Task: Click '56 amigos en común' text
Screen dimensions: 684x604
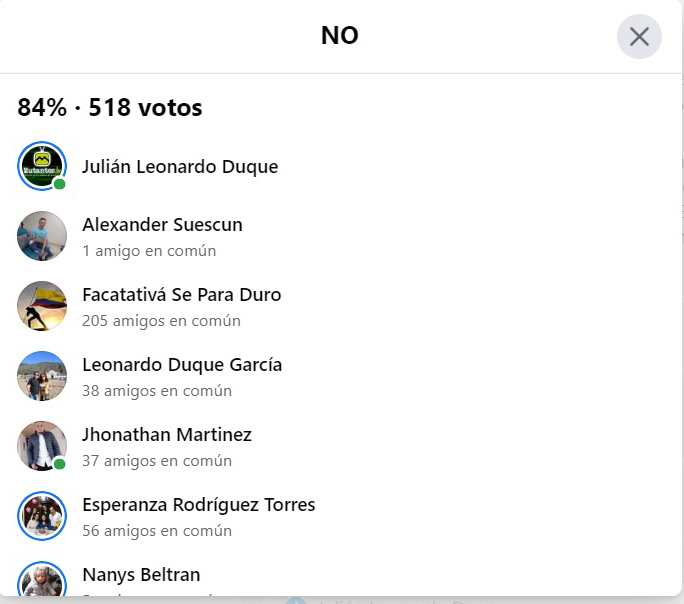Action: [157, 531]
